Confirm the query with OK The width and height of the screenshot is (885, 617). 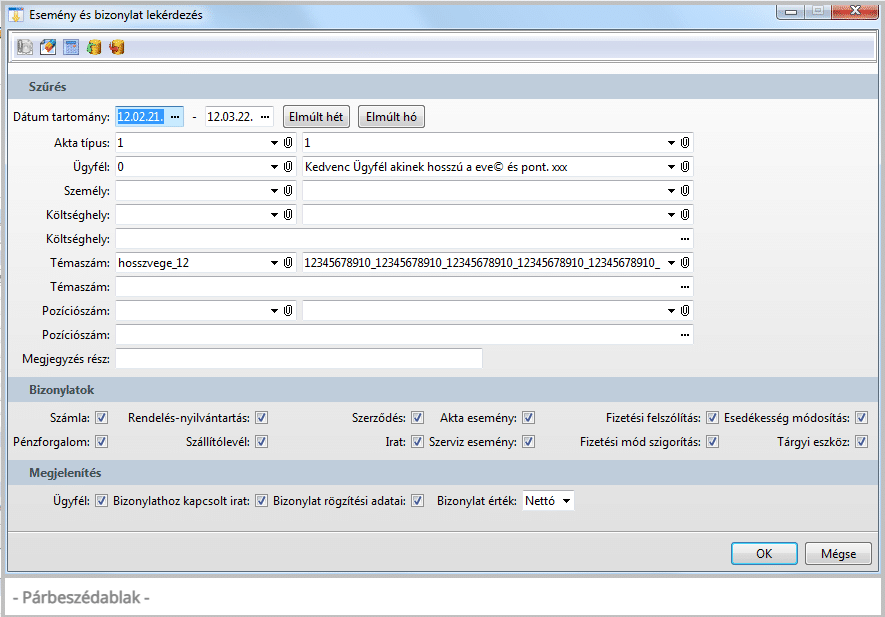763,553
